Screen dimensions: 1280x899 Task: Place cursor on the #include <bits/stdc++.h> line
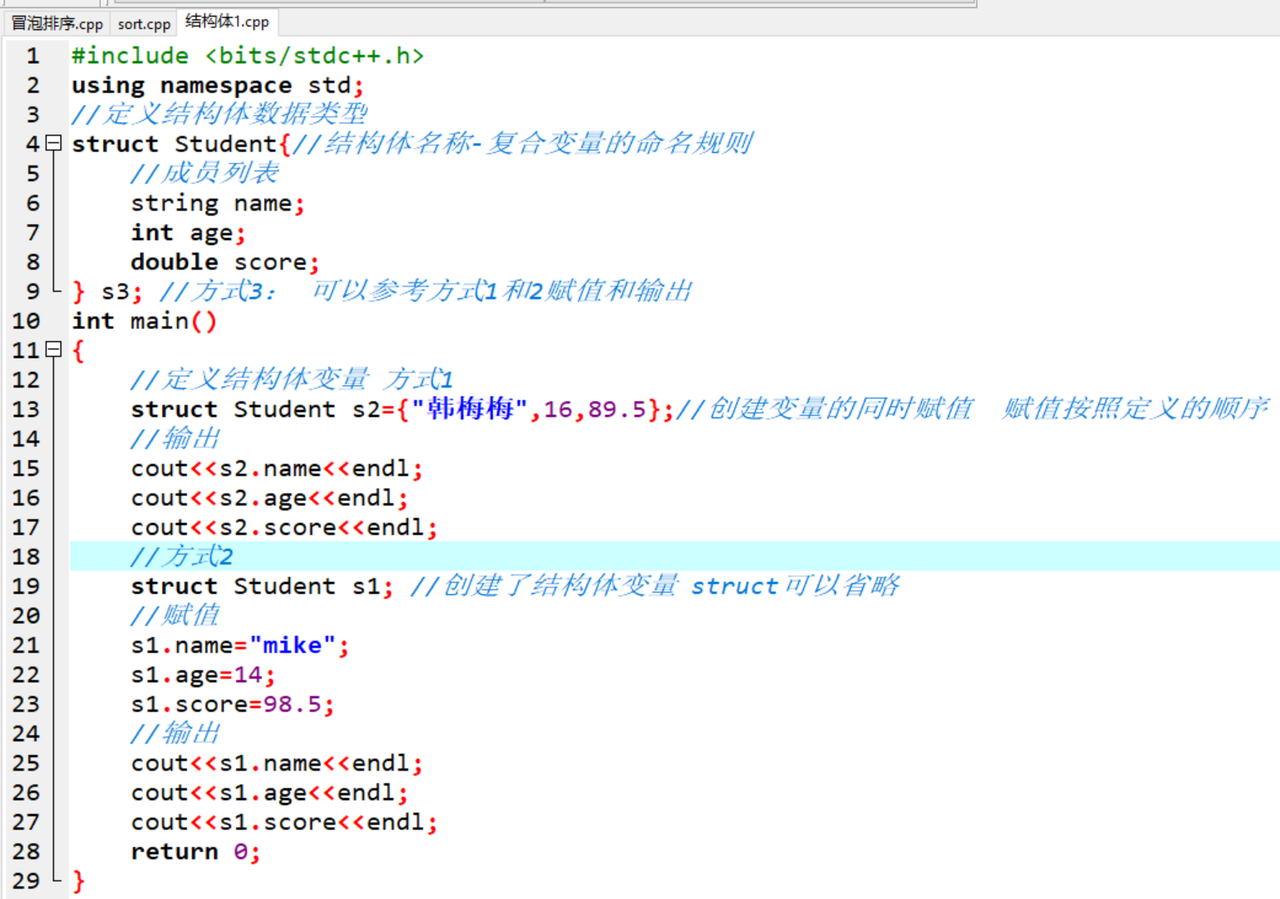[247, 56]
